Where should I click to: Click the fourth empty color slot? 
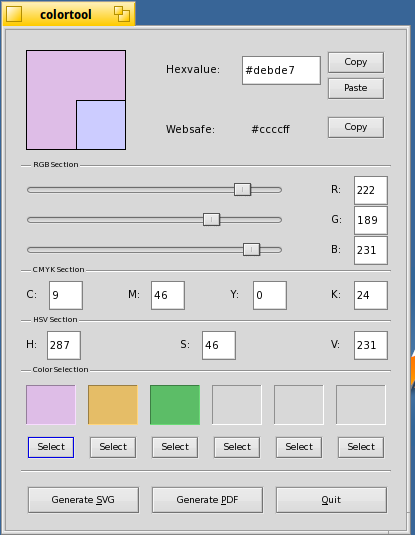click(237, 405)
